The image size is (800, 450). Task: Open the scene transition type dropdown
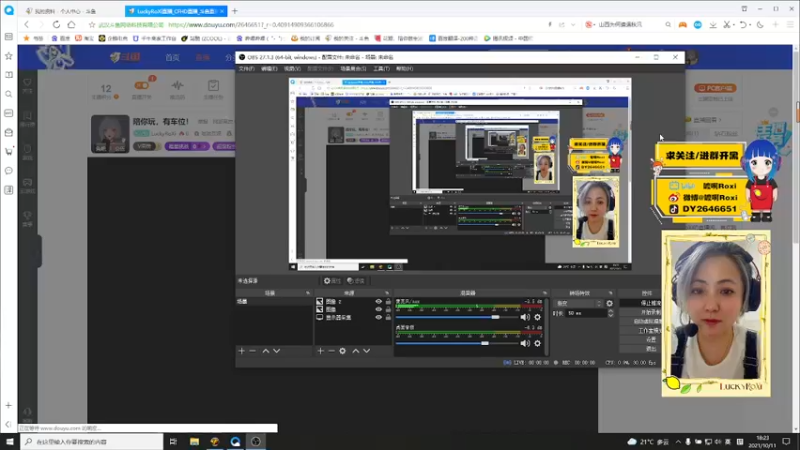pyautogui.click(x=578, y=303)
